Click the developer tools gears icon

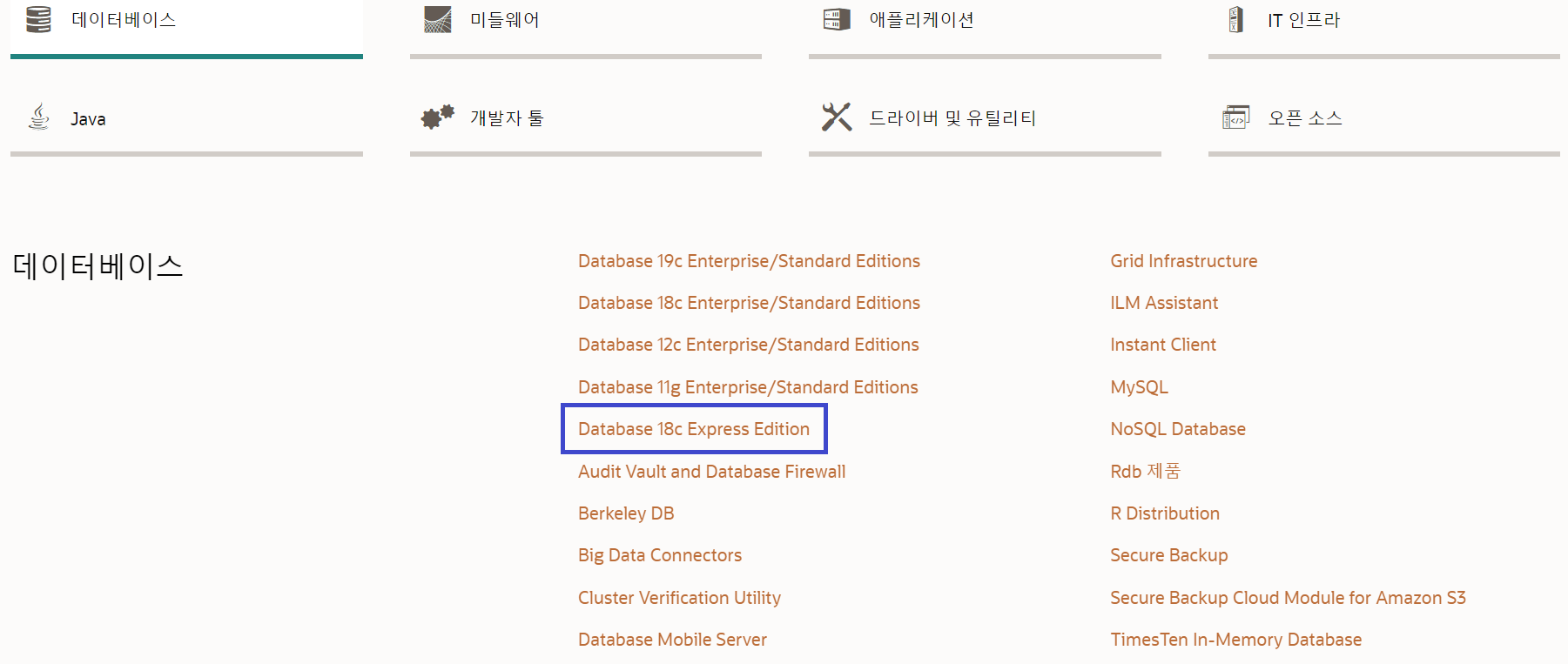(x=437, y=117)
